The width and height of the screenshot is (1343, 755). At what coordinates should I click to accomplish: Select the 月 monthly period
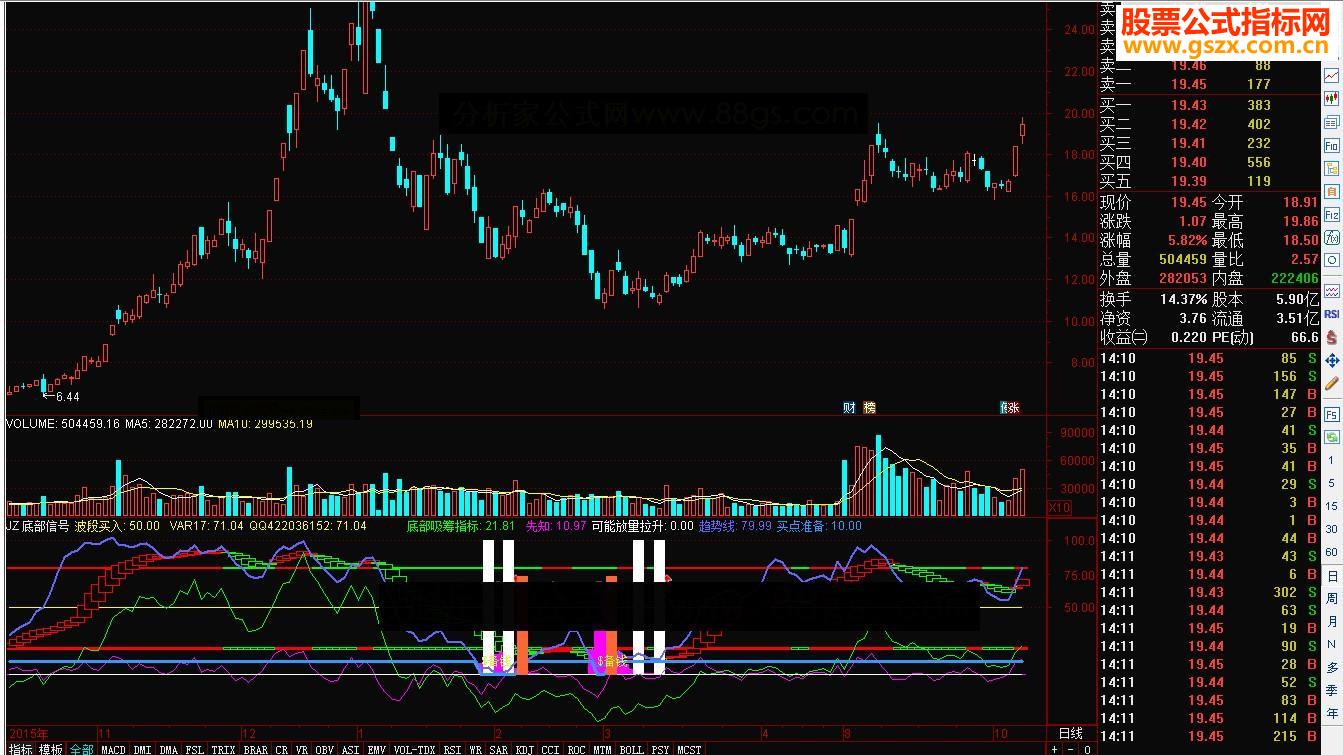coord(1332,622)
